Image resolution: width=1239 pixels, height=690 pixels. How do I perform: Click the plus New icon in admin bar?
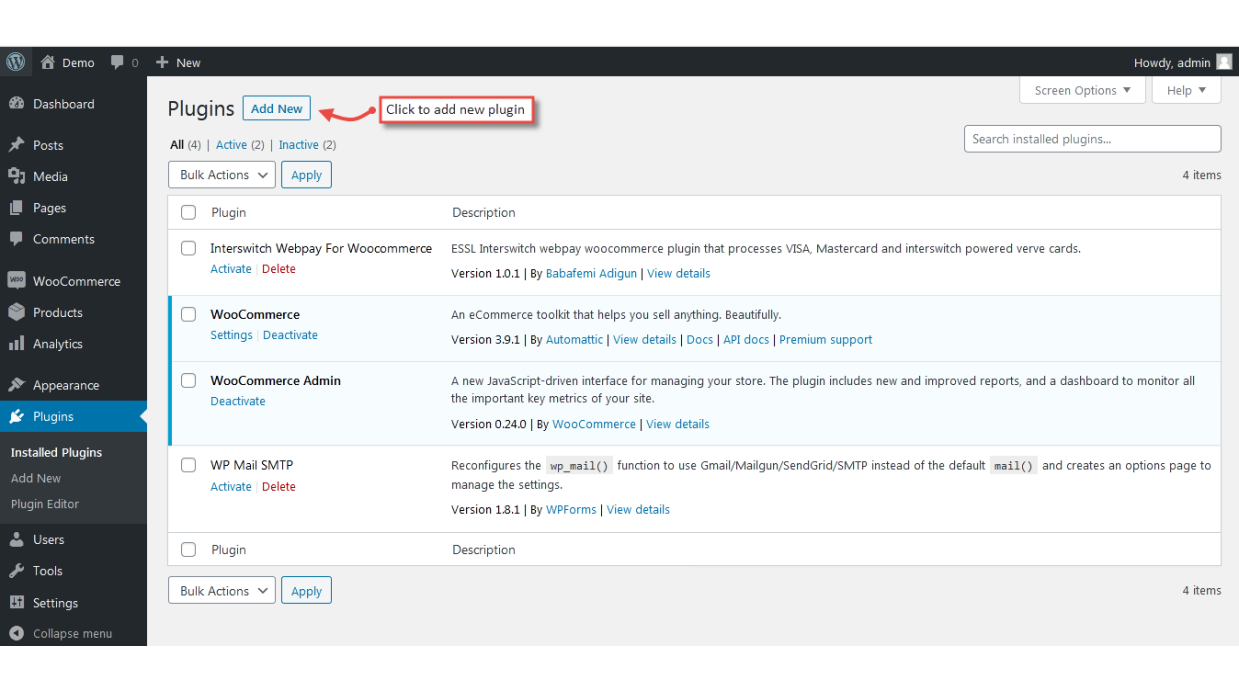162,62
